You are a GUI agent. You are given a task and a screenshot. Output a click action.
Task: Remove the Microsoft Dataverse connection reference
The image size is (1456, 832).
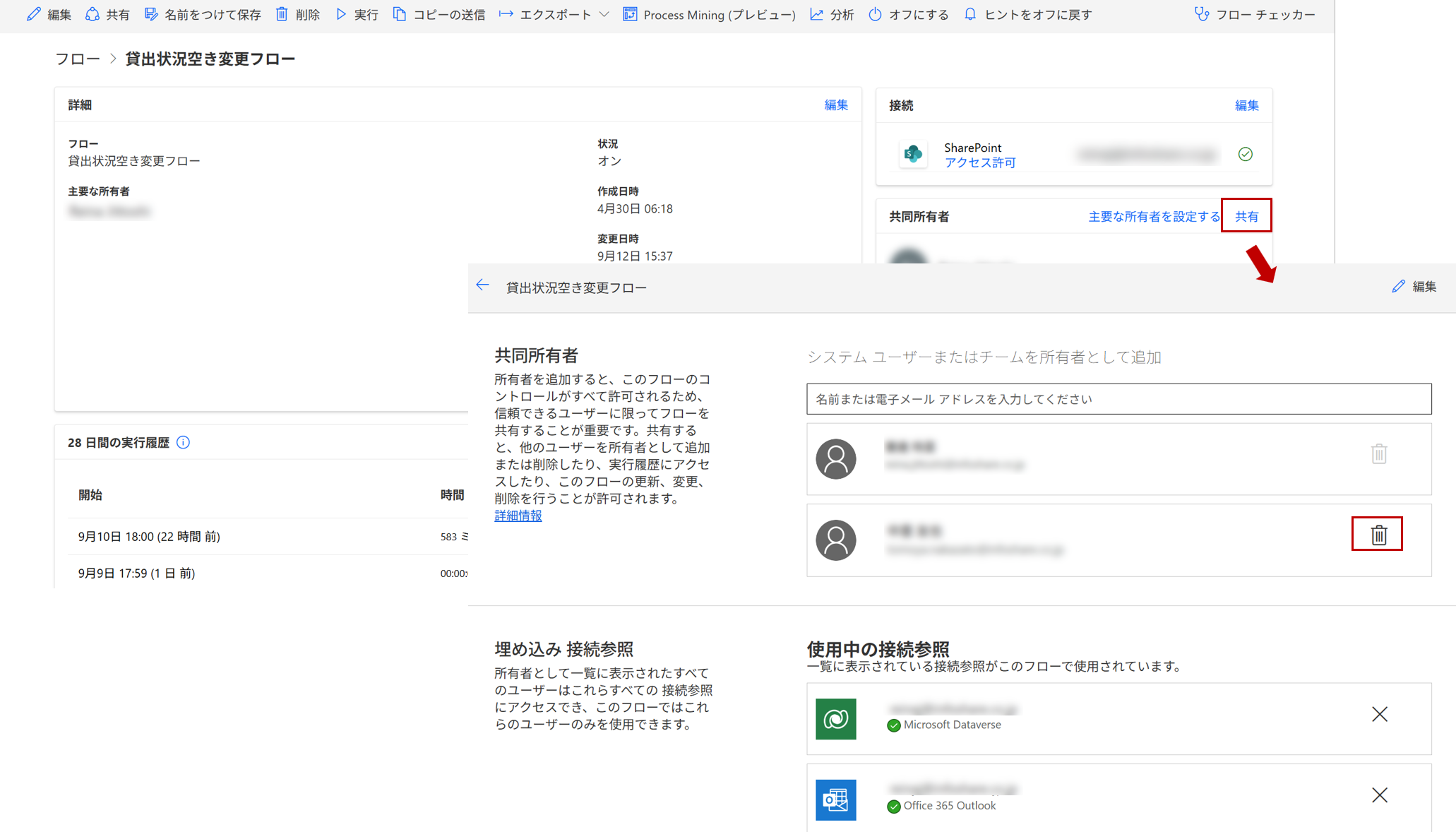click(1379, 714)
